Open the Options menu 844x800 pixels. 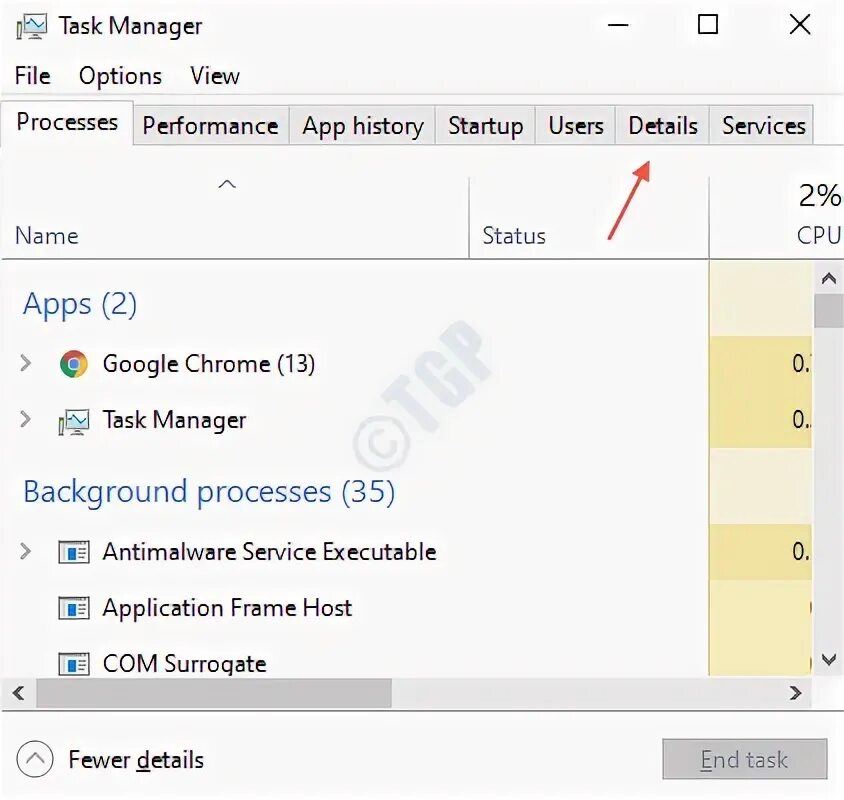[120, 76]
